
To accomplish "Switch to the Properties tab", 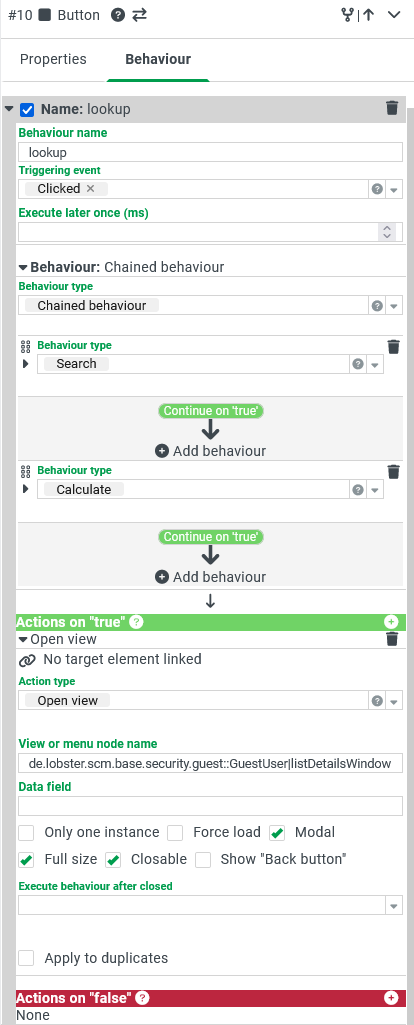I will 53,59.
